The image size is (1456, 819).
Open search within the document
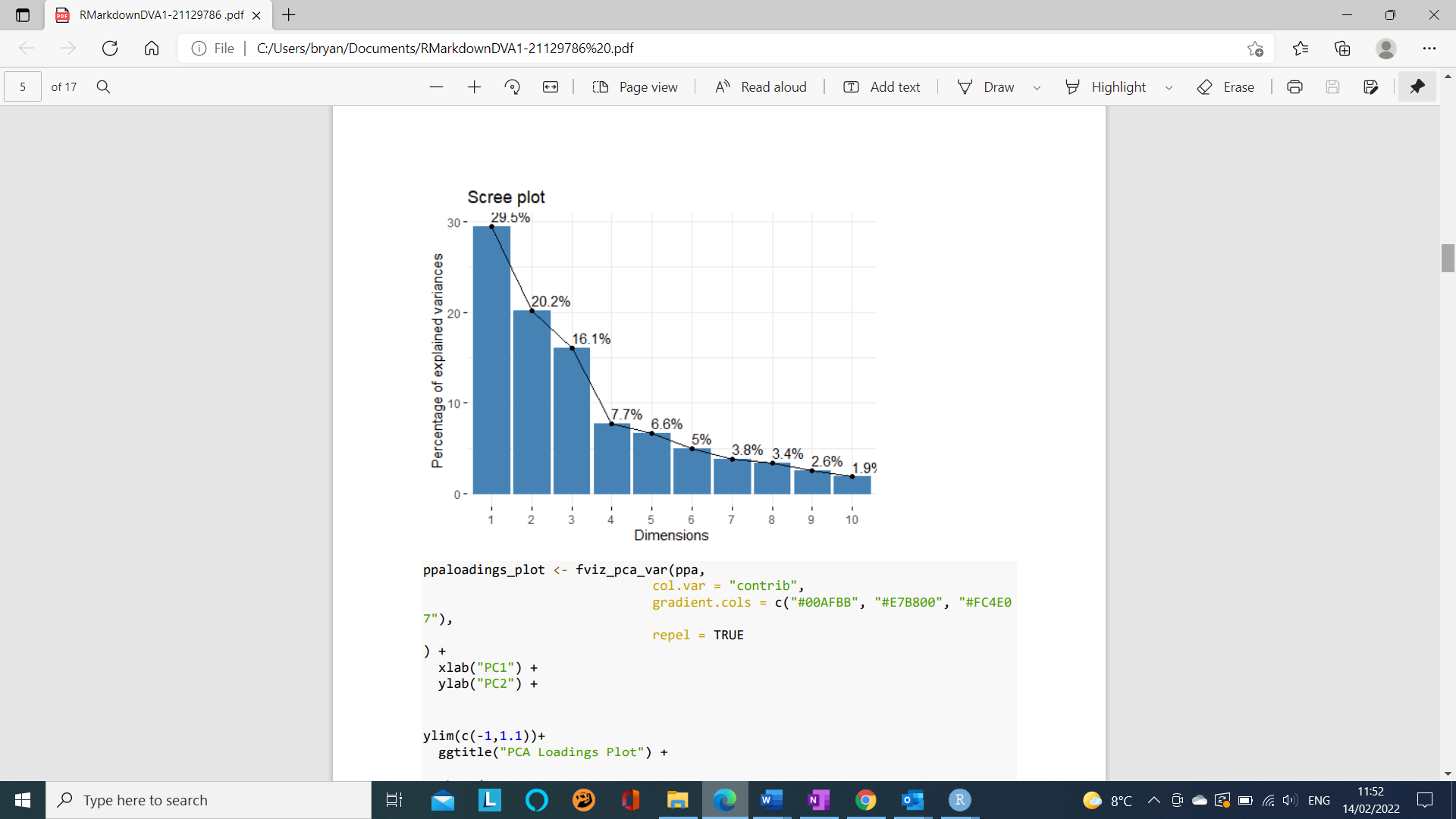click(103, 86)
